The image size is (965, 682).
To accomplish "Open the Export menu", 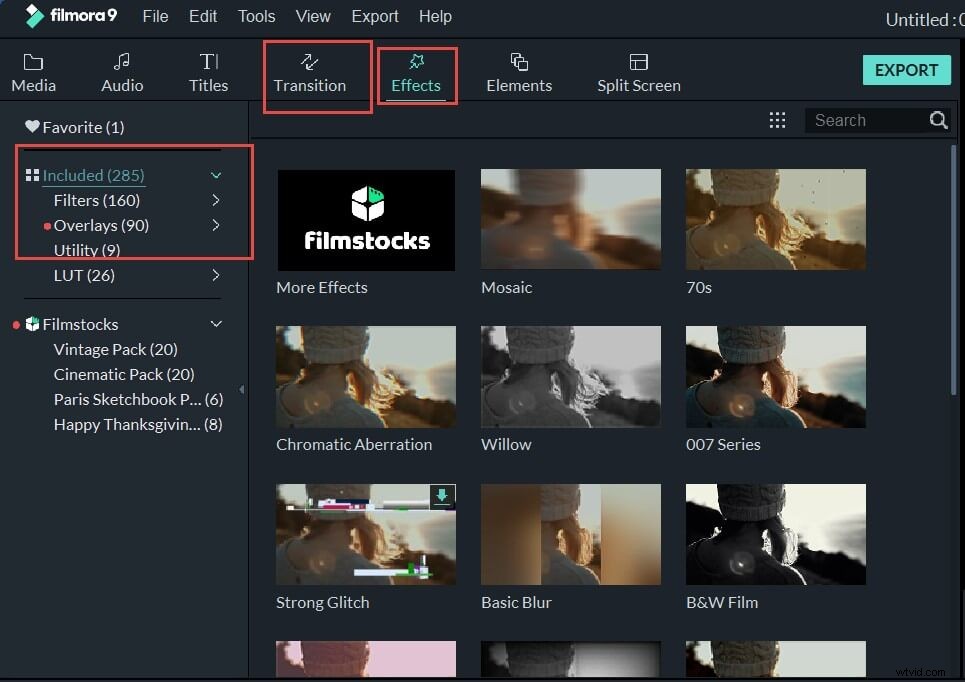I will click(375, 16).
